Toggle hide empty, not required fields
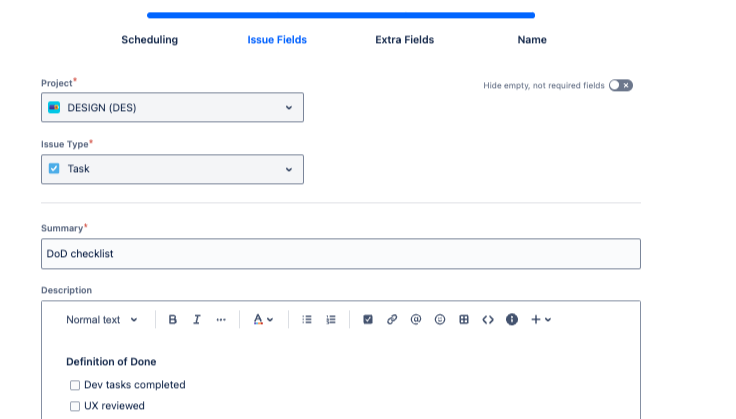The height and width of the screenshot is (419, 736). 620,86
